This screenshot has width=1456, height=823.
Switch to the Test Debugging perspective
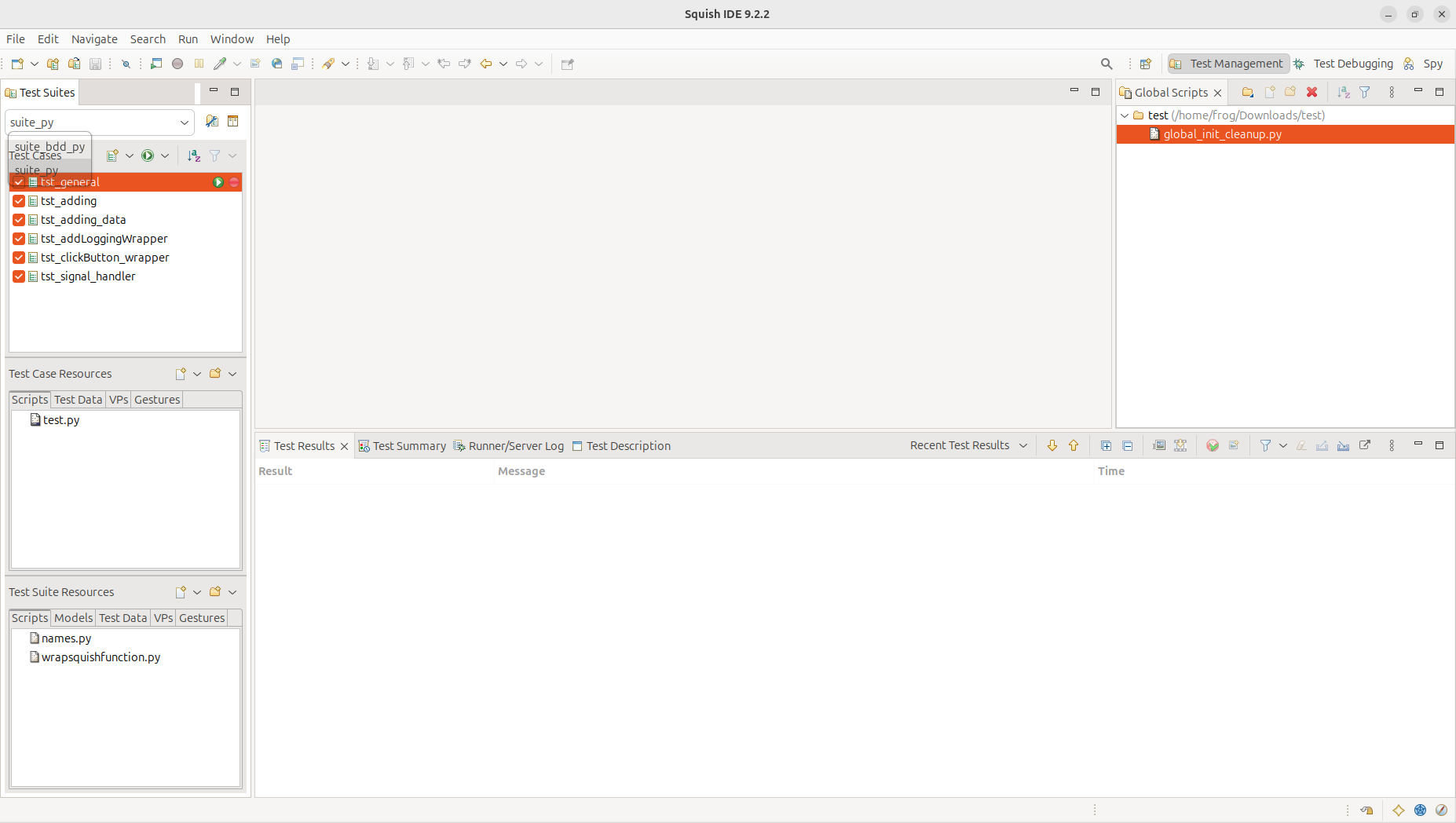[1344, 64]
